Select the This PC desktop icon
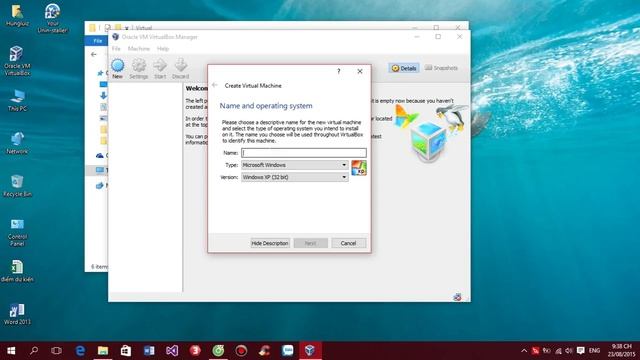This screenshot has height=360, width=640. pos(17,100)
